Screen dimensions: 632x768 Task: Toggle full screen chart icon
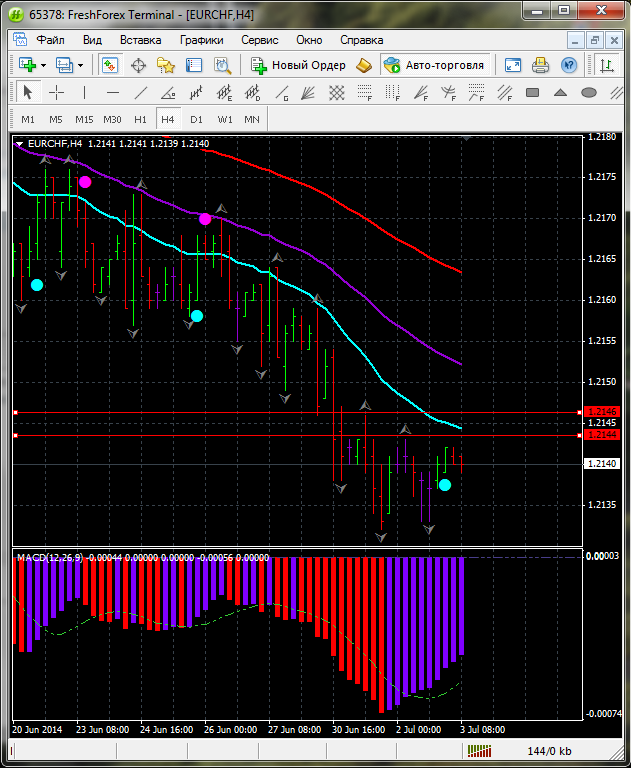coord(513,65)
